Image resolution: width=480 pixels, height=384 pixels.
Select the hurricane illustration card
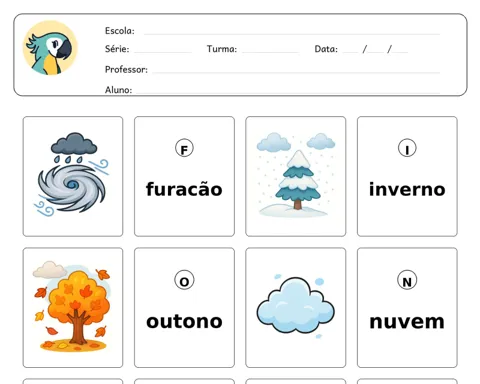pyautogui.click(x=73, y=176)
